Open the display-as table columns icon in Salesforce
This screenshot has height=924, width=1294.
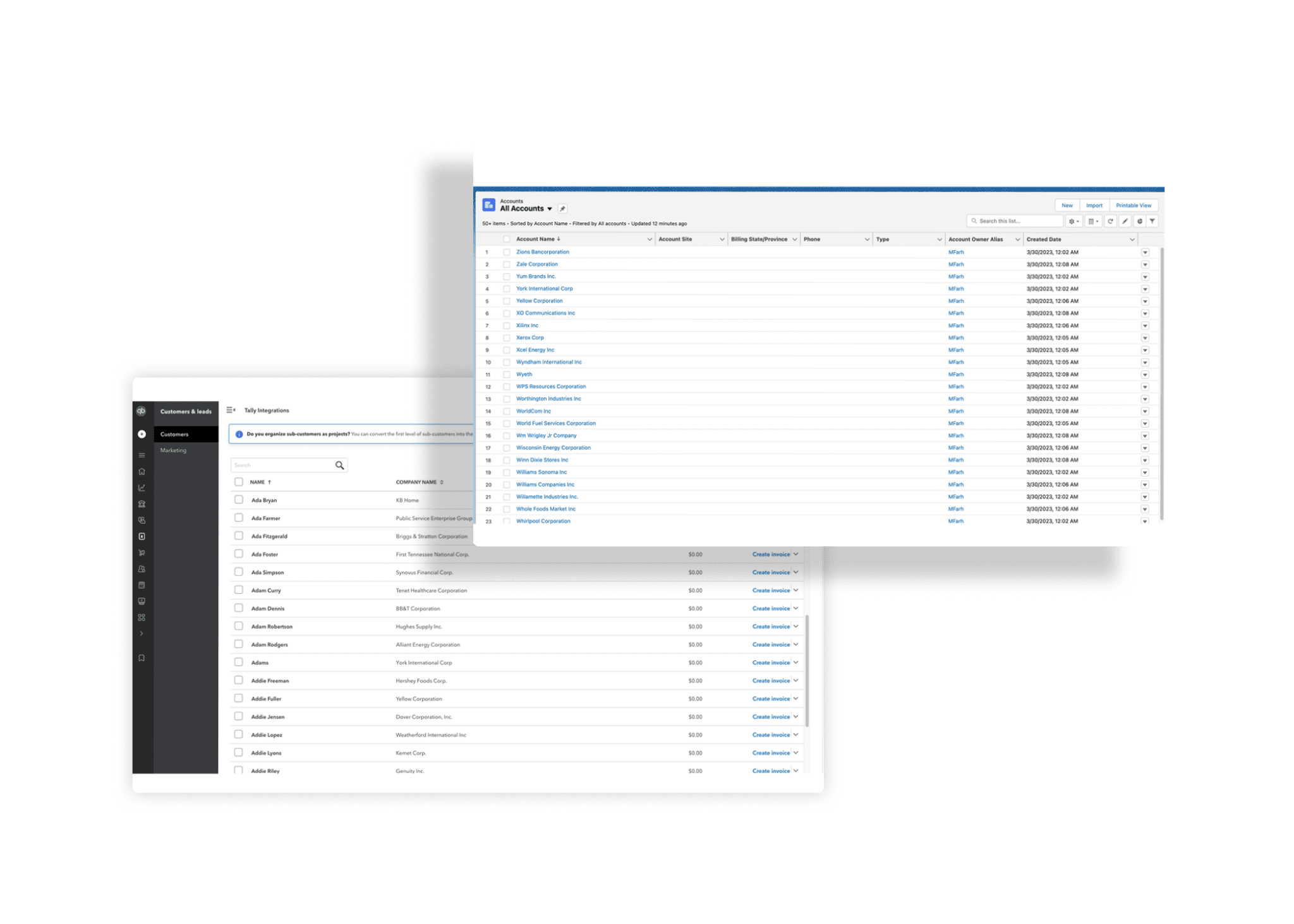tap(1093, 221)
